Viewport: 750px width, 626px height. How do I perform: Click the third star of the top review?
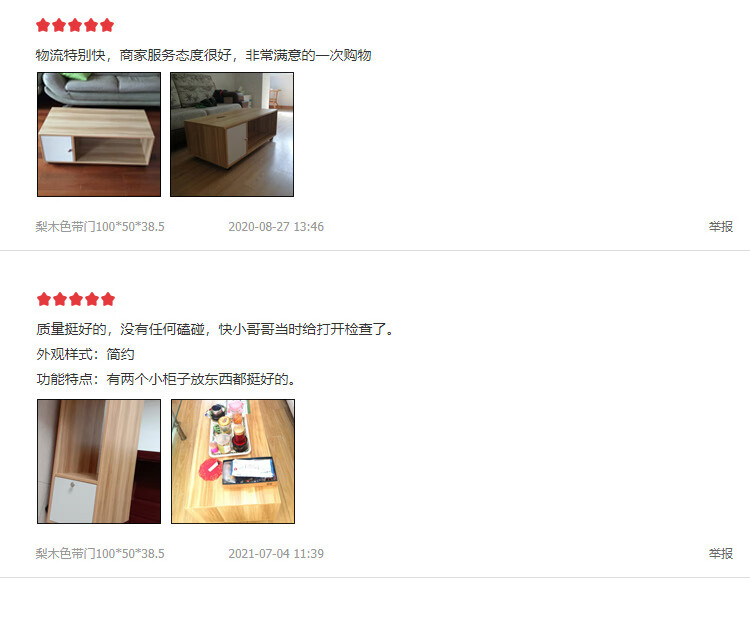[x=75, y=25]
